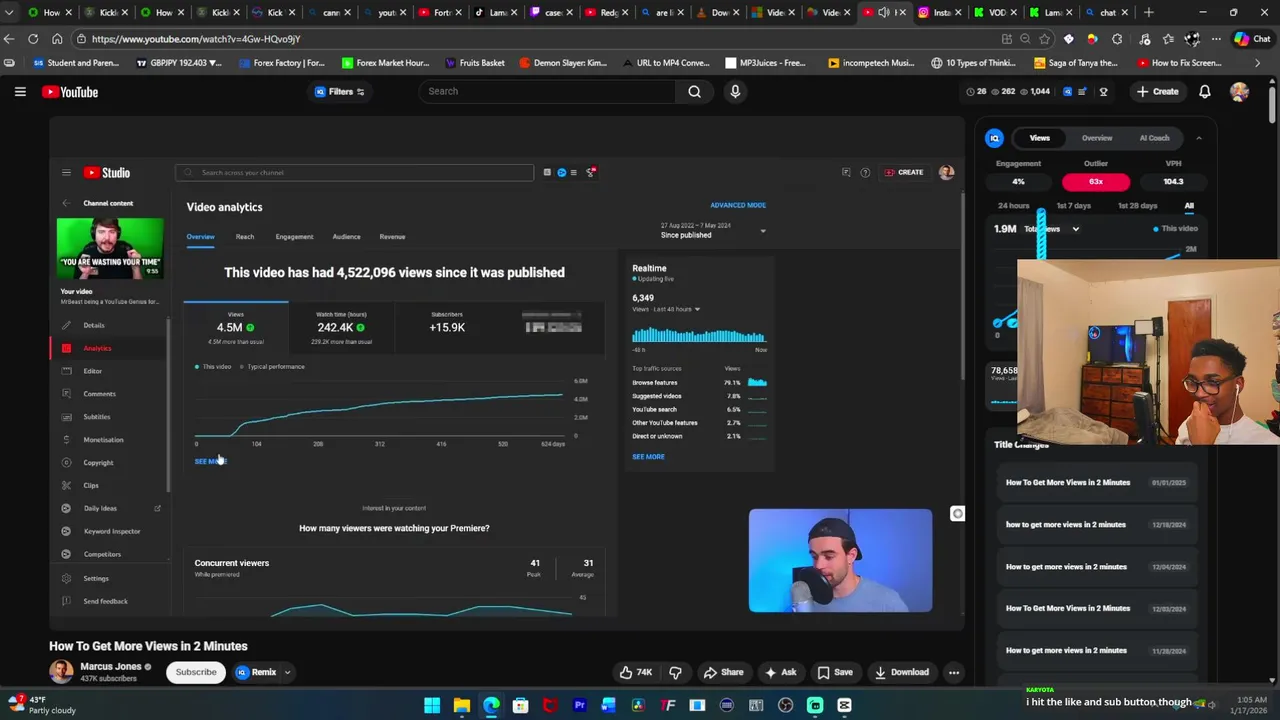Switch to Overview tab in vidIQ panel
This screenshot has height=720, width=1280.
point(1097,138)
